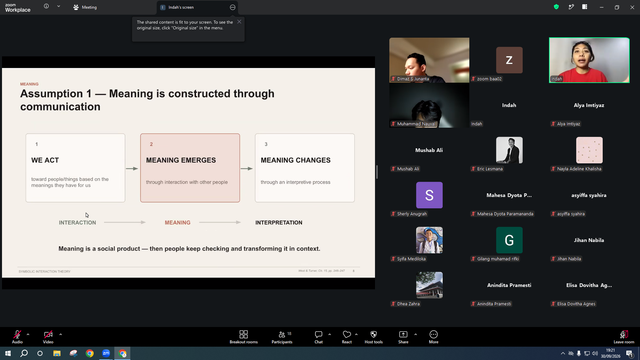Open Windows notification center icon
The height and width of the screenshot is (360, 640).
click(629, 353)
